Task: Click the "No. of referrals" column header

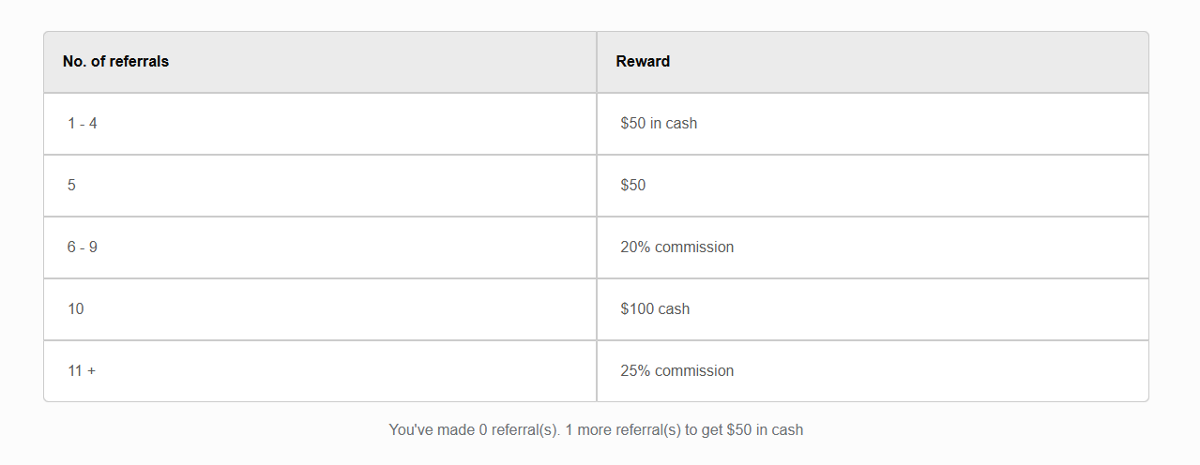Action: [116, 62]
